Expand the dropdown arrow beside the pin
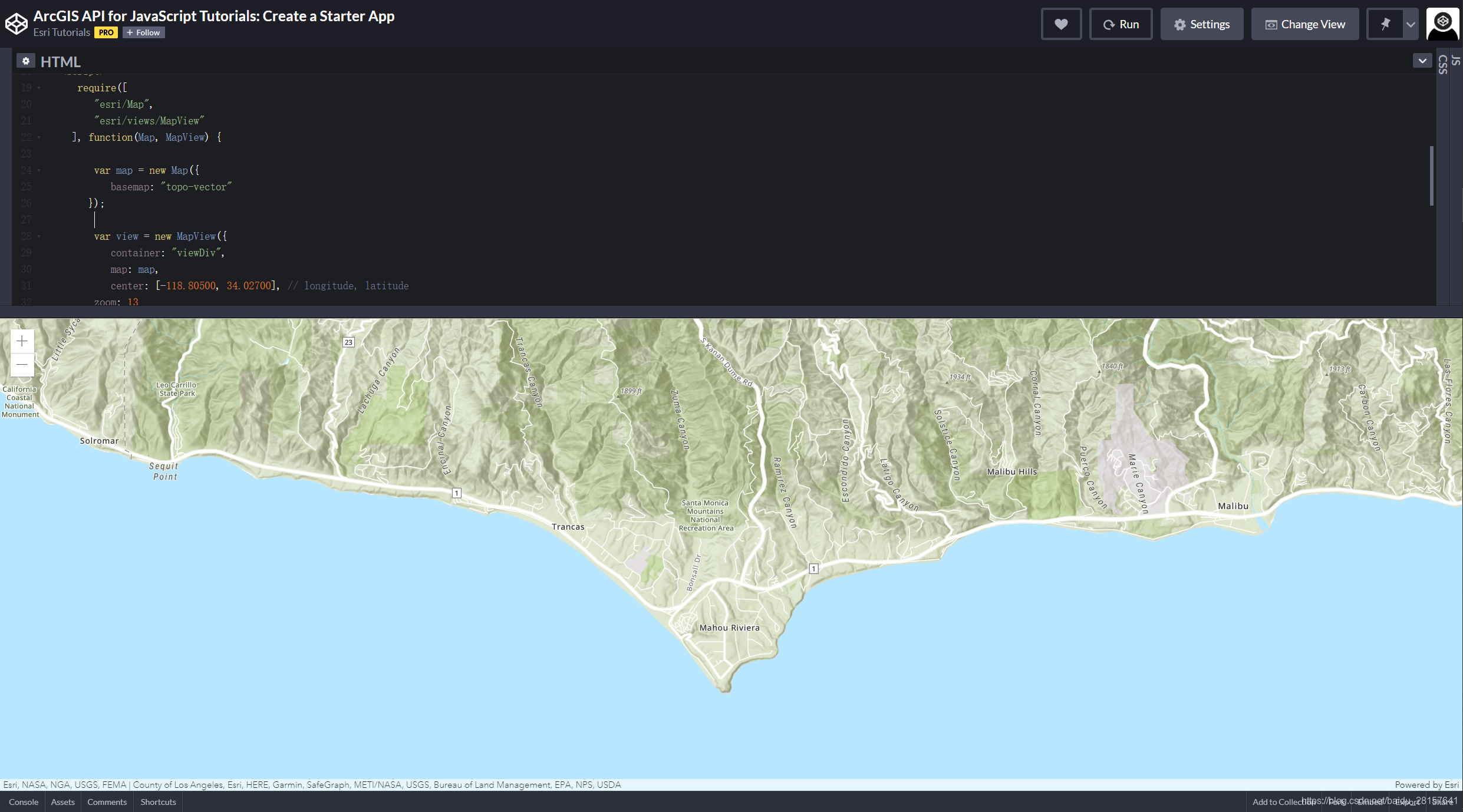This screenshot has height=812, width=1463. tap(1411, 24)
